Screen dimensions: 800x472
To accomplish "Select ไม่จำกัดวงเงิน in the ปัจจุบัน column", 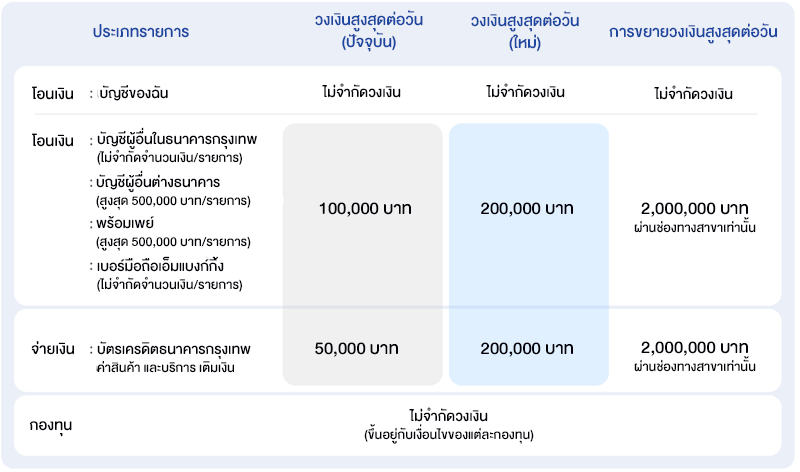I will tap(362, 93).
